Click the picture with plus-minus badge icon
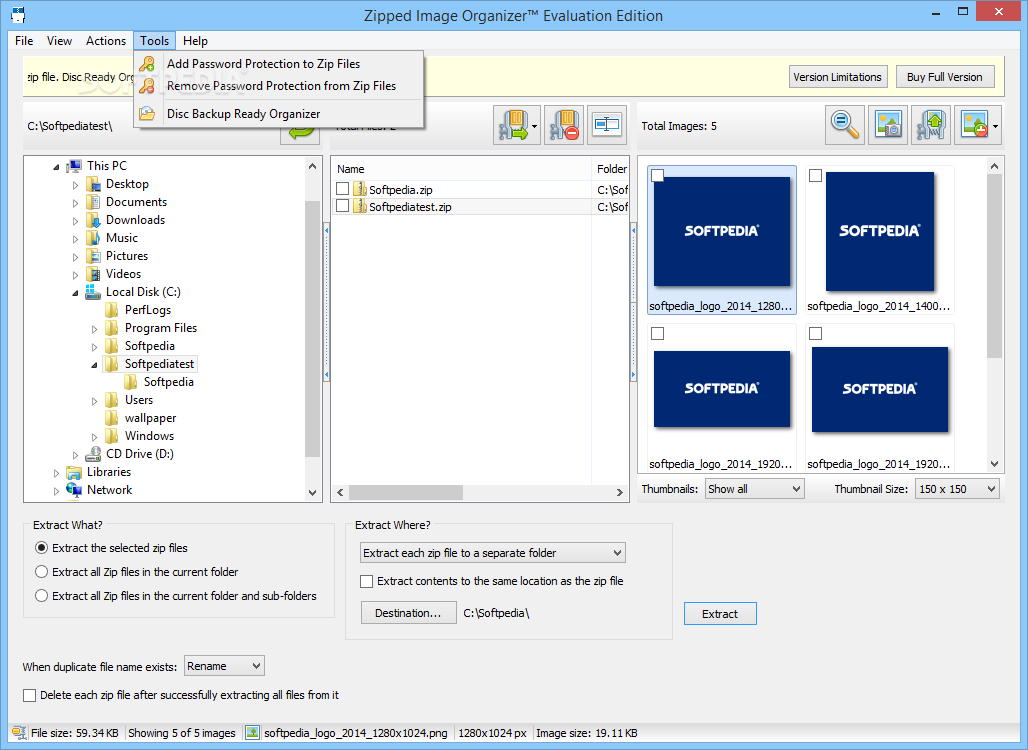The height and width of the screenshot is (750, 1028). 974,125
